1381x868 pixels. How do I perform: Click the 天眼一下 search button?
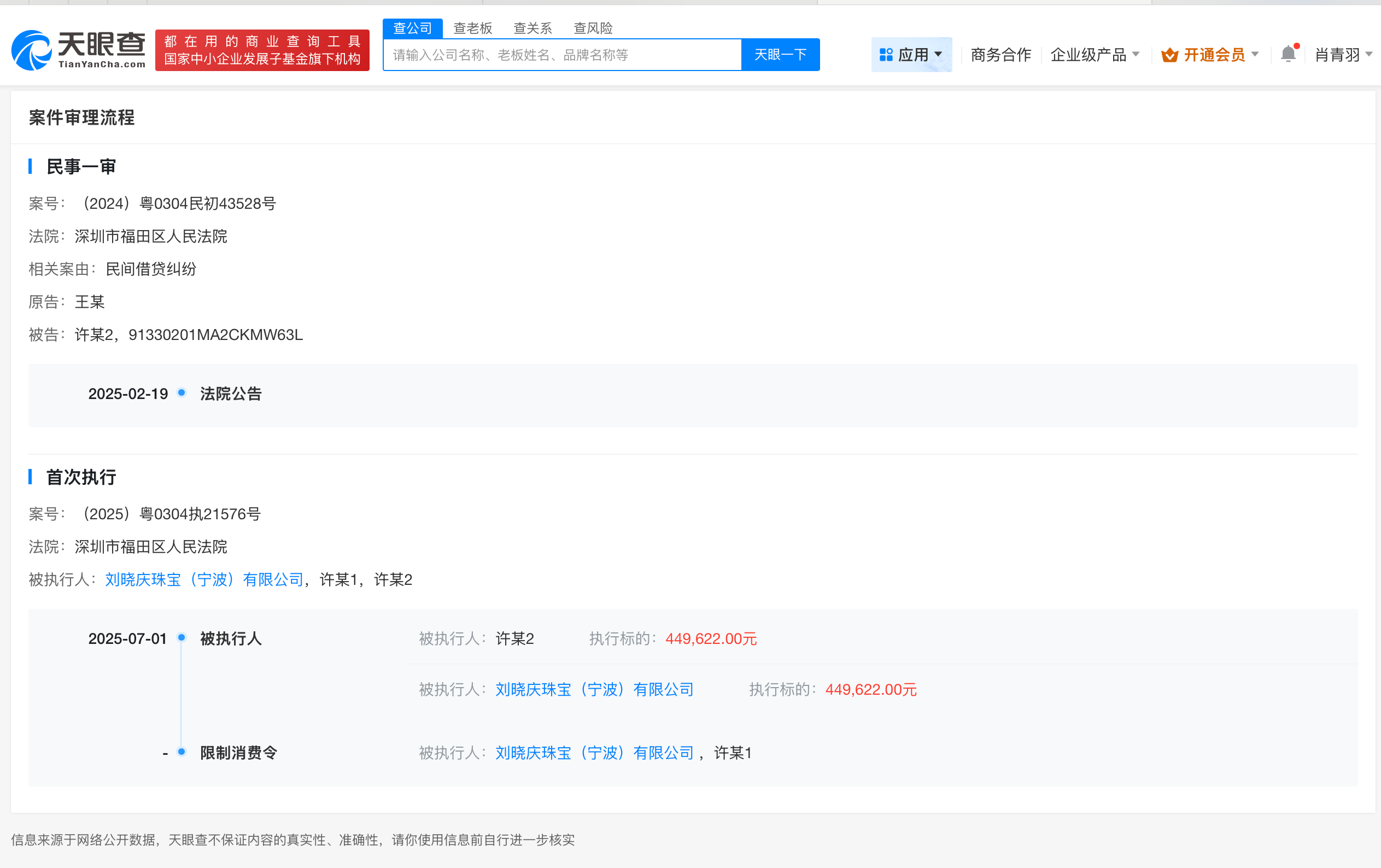(780, 54)
